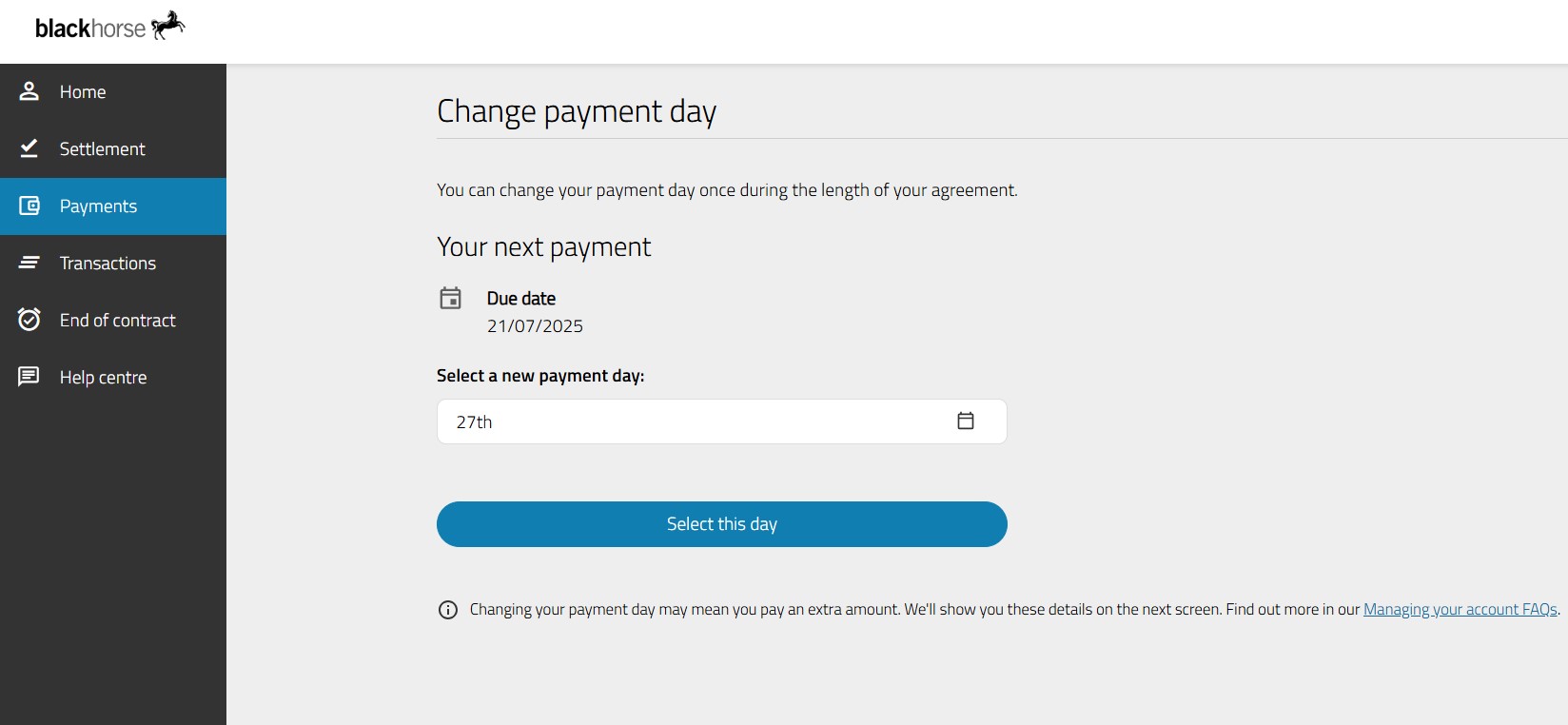Screen dimensions: 1568x725
Task: Open the Help centre
Action: pos(113,378)
